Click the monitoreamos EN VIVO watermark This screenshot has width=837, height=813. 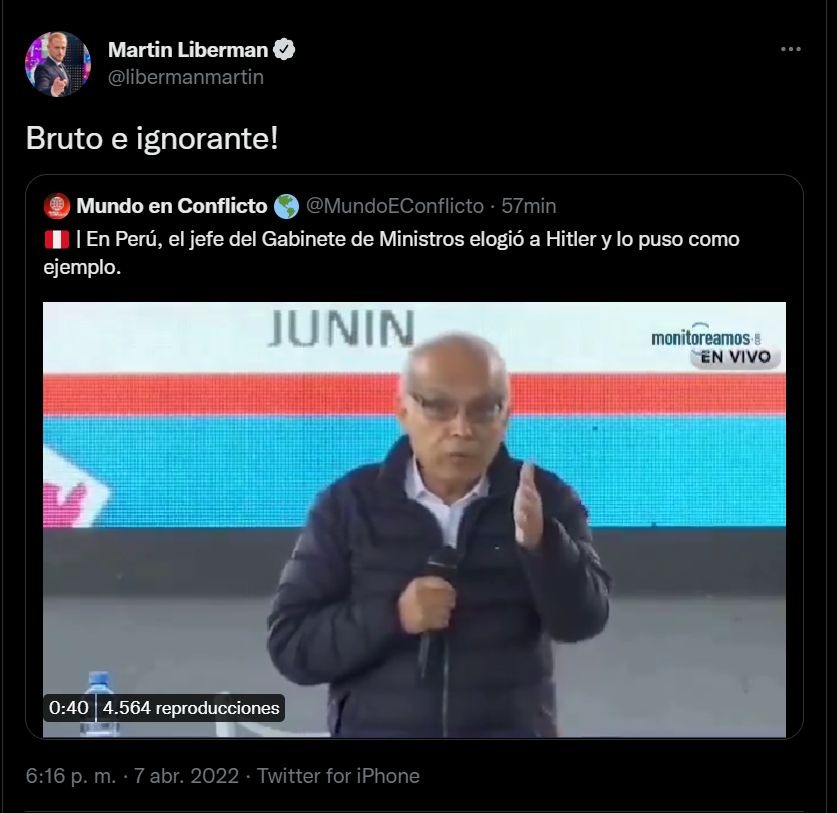[x=714, y=346]
